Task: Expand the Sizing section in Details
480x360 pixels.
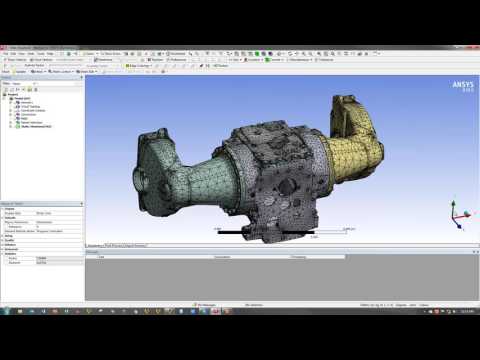Action: [x=3, y=236]
